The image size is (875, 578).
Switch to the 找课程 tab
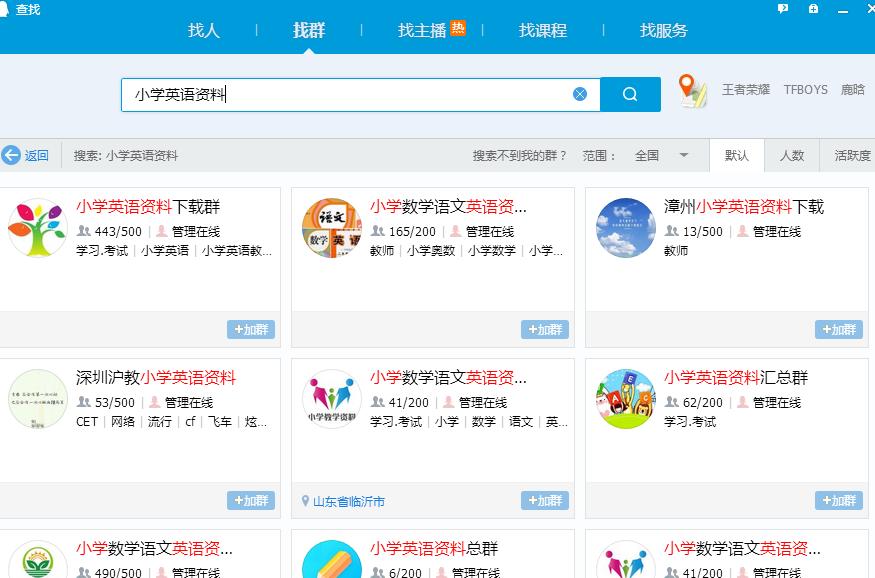pos(545,30)
